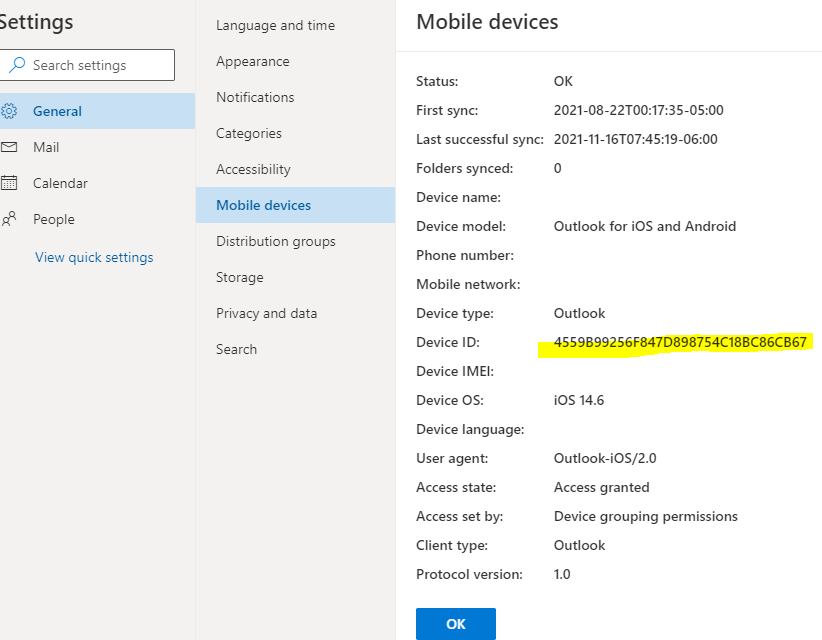Click the Phone number: label
This screenshot has height=640, width=822.
tap(465, 255)
